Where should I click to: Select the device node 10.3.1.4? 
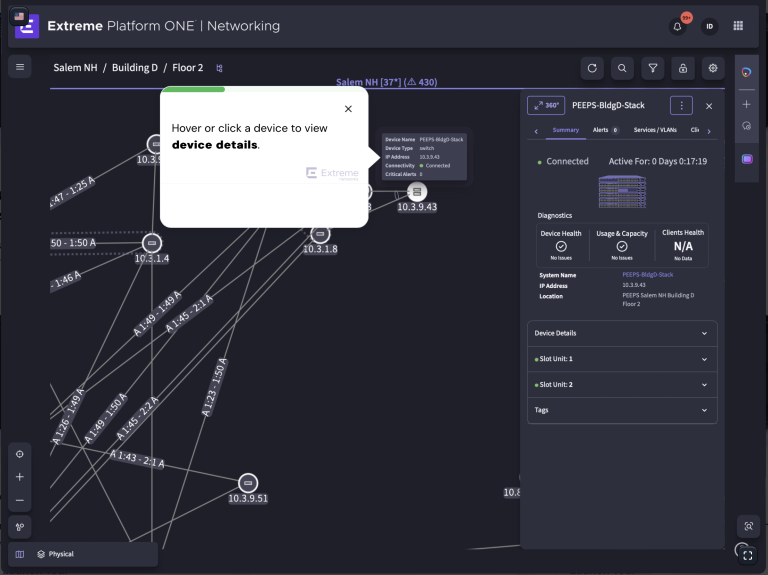point(152,243)
